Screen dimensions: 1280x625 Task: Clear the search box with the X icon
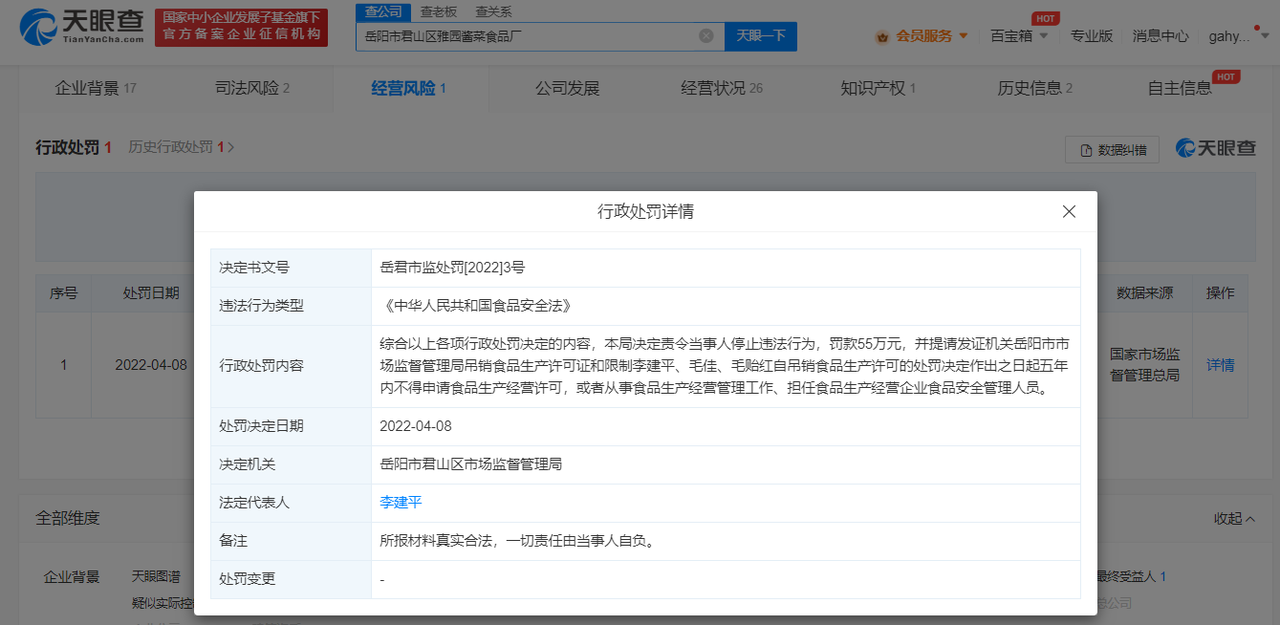point(706,36)
